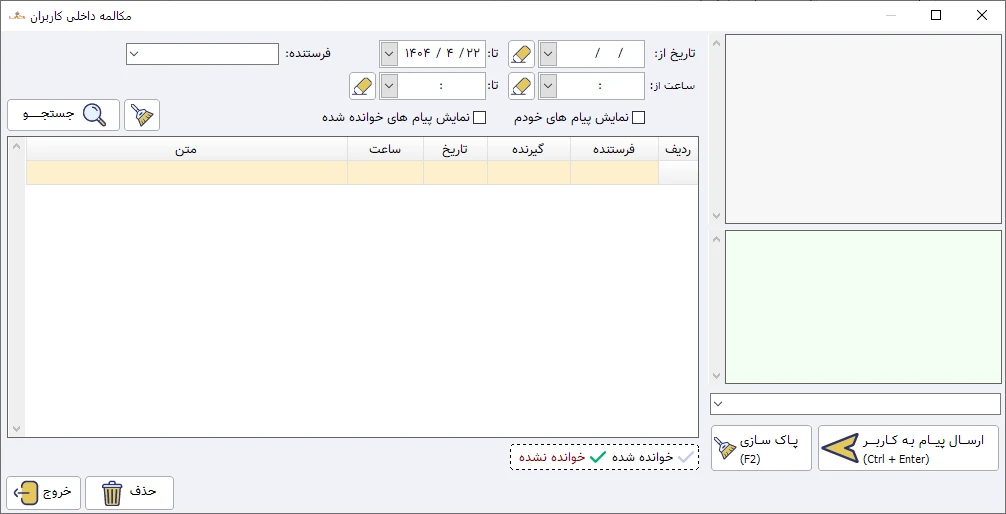Click the conversation history scrollbar up arrow
The width and height of the screenshot is (1006, 514).
point(717,43)
